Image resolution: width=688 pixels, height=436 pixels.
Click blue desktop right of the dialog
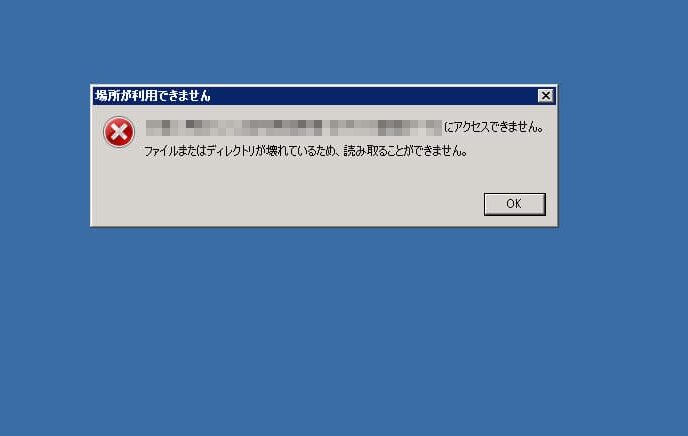click(623, 156)
